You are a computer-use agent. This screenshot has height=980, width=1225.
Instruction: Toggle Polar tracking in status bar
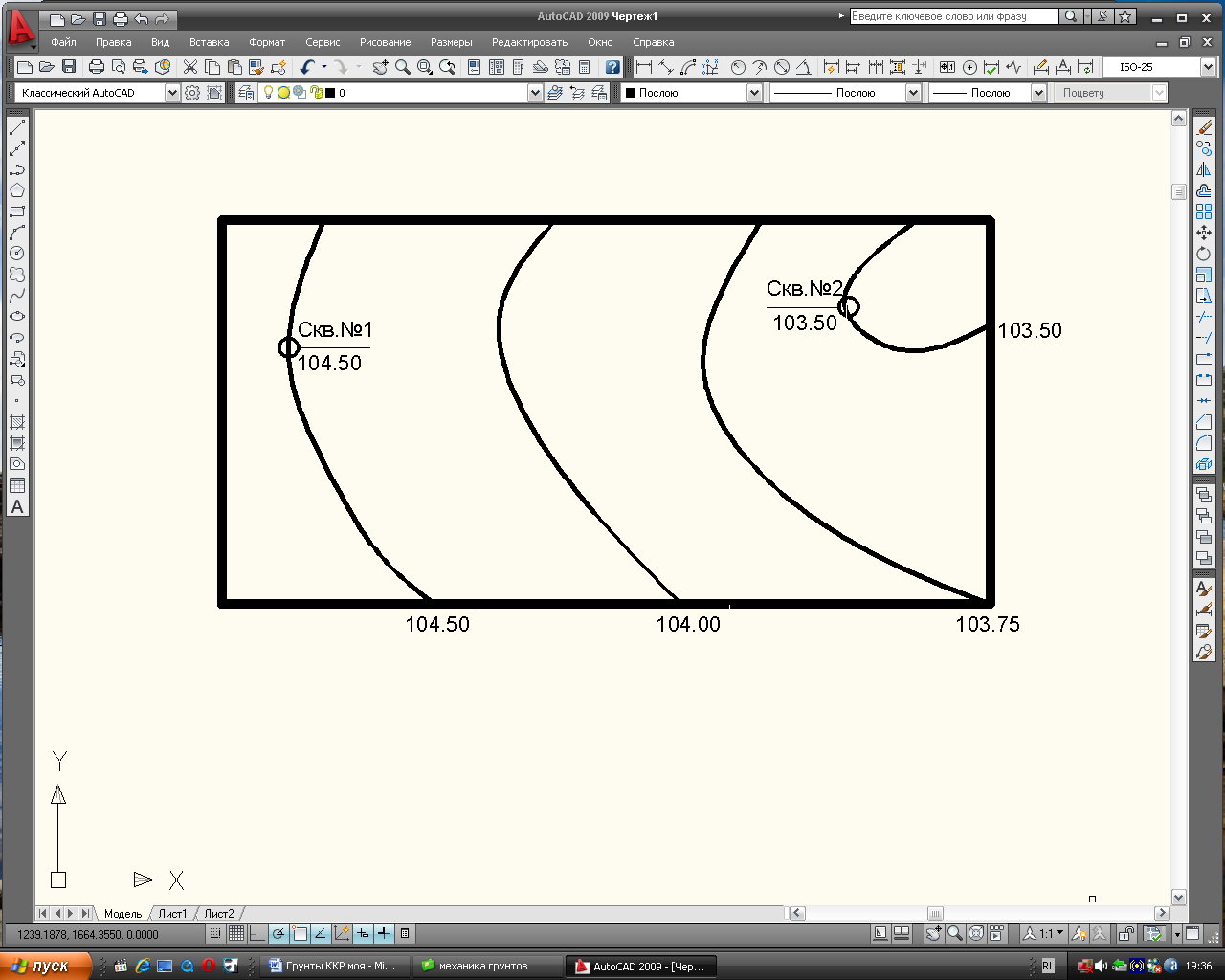coord(278,934)
